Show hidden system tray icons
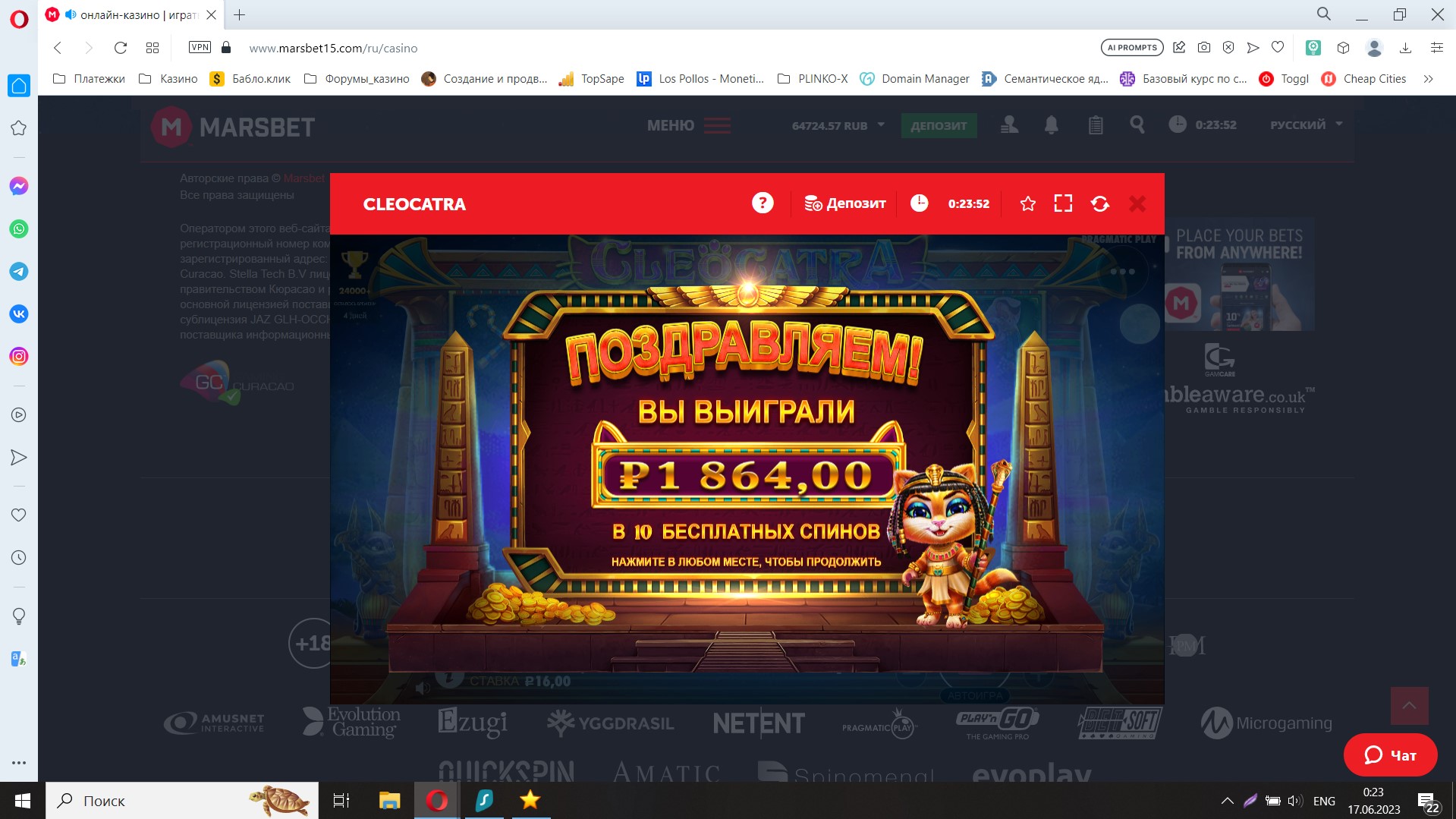Screen dimensions: 1456x819 (1227, 801)
